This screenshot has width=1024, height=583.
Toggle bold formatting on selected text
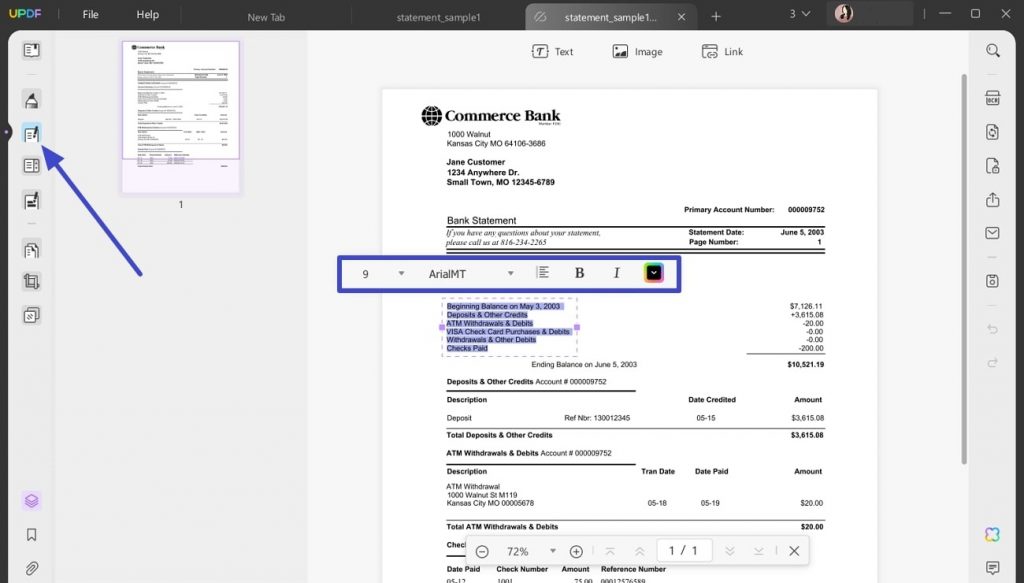(x=578, y=272)
